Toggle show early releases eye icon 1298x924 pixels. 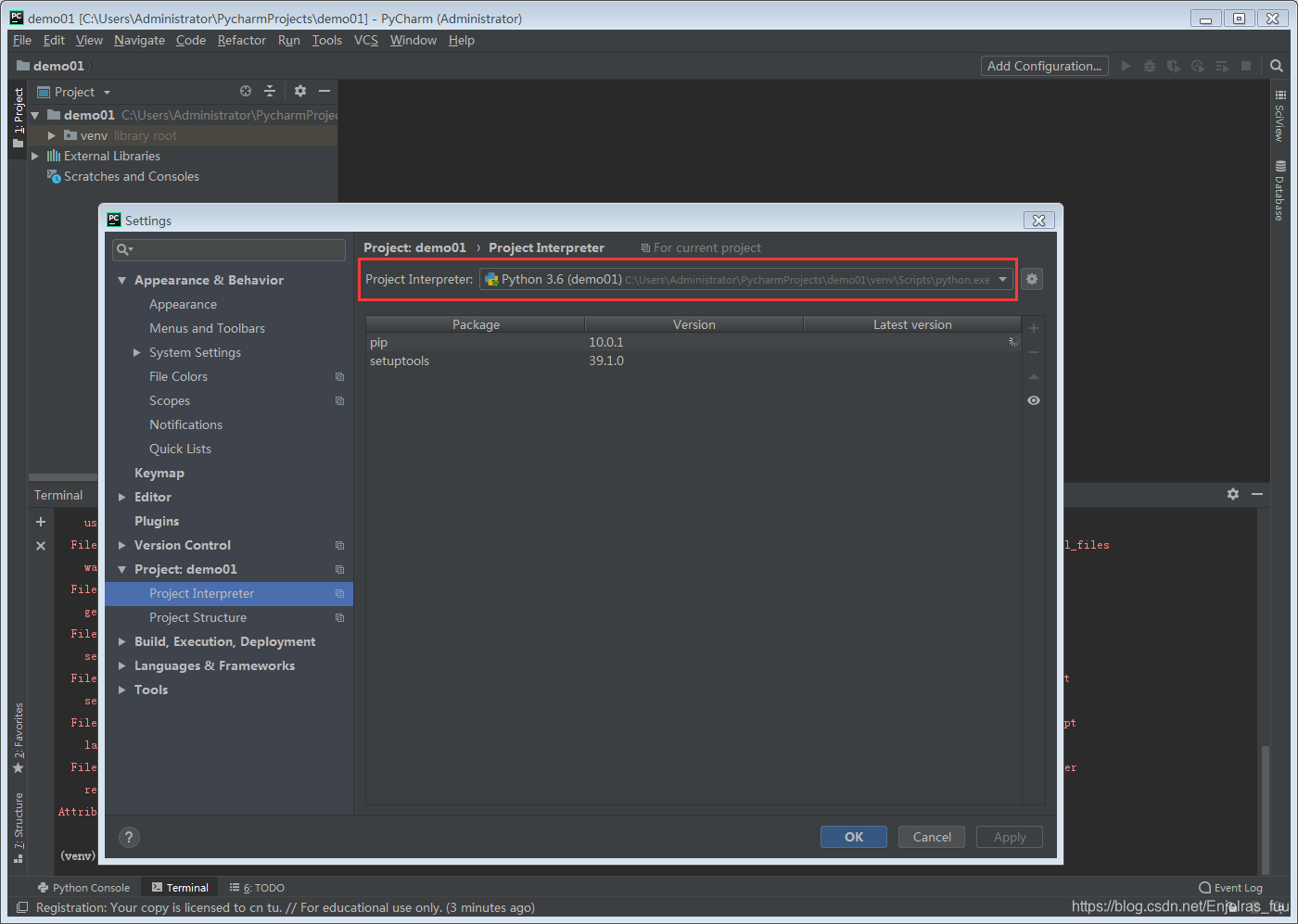(1034, 400)
